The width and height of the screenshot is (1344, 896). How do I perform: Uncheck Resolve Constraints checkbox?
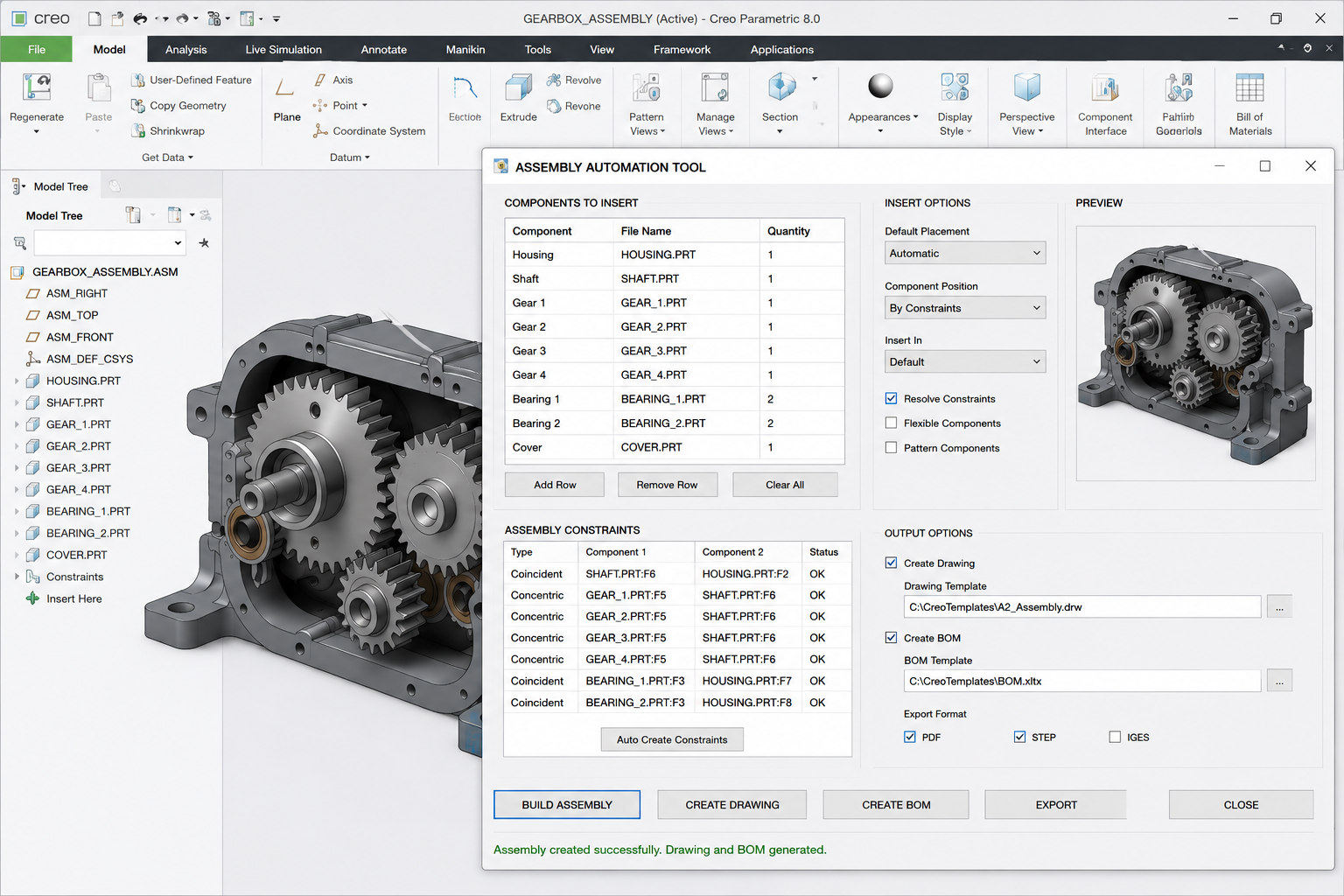coord(891,398)
